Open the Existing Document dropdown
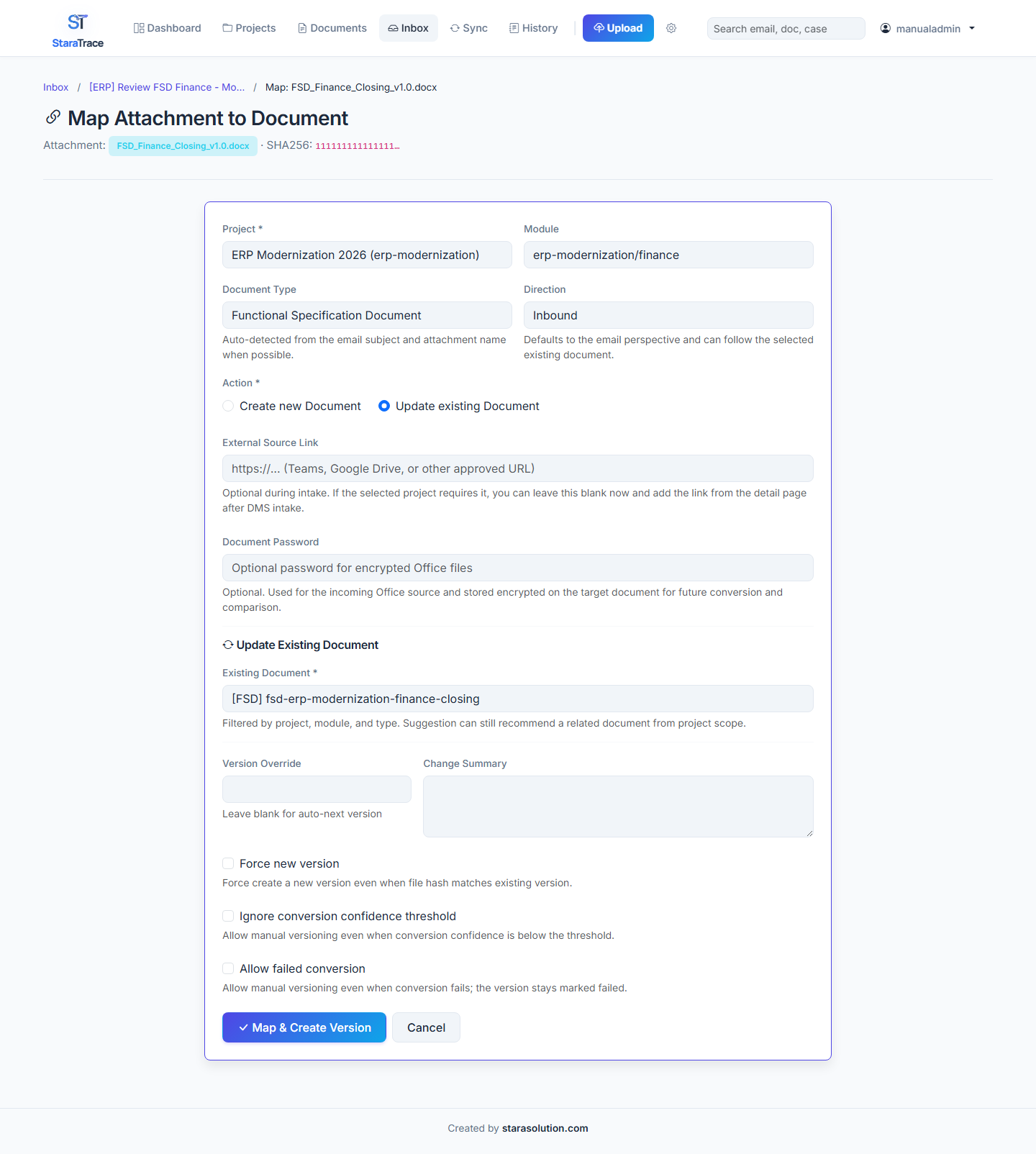Image resolution: width=1036 pixels, height=1154 pixels. pos(518,699)
